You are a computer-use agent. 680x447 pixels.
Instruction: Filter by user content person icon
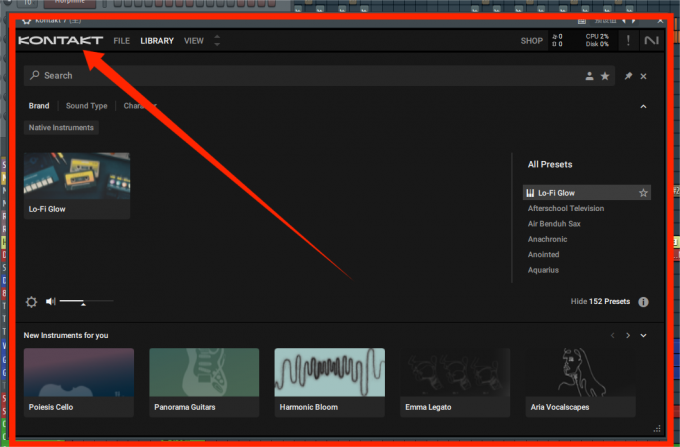pos(589,76)
